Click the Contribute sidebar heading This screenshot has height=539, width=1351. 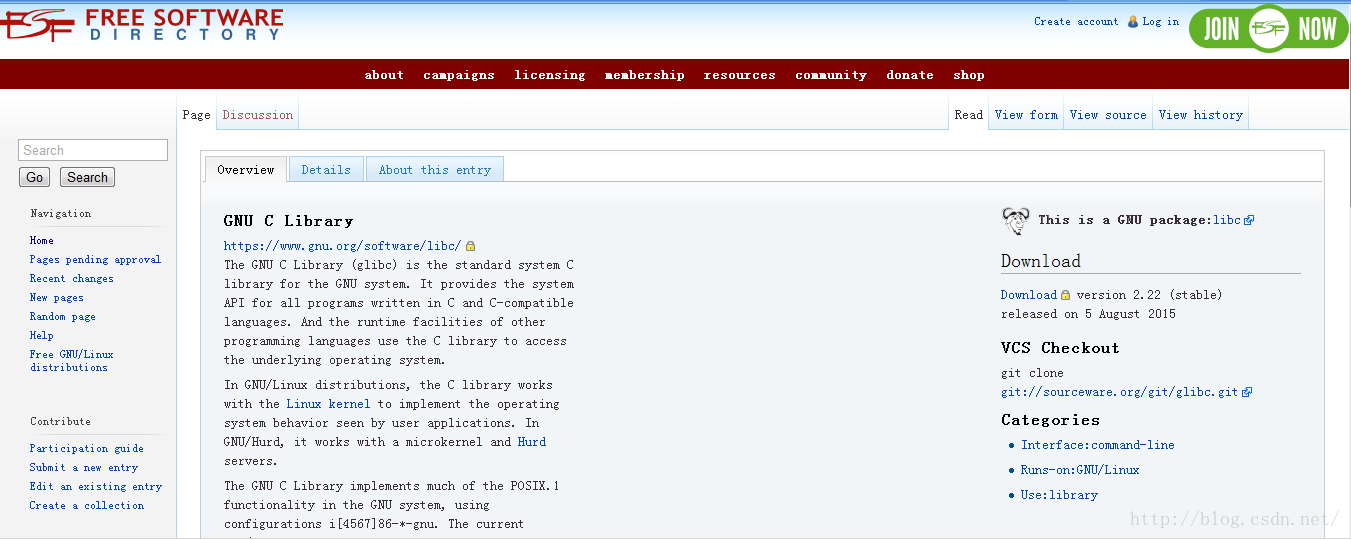[60, 421]
